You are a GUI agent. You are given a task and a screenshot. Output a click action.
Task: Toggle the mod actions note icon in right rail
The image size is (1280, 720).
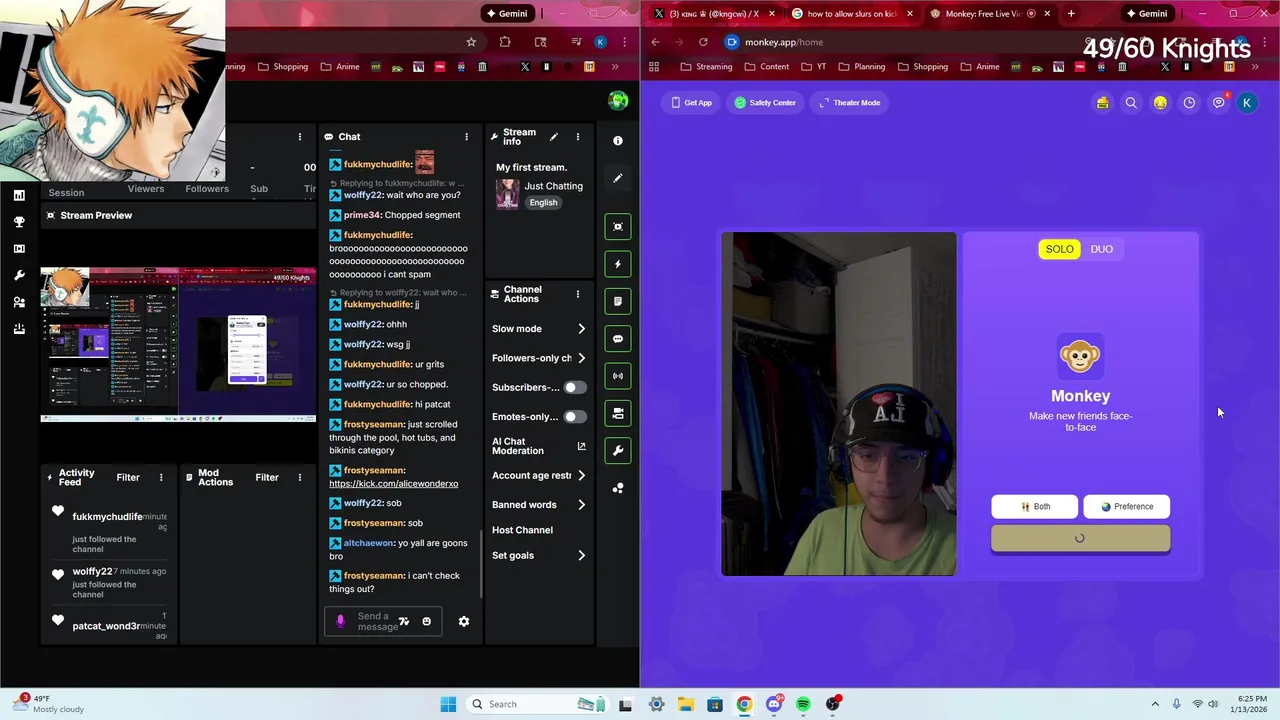click(618, 301)
